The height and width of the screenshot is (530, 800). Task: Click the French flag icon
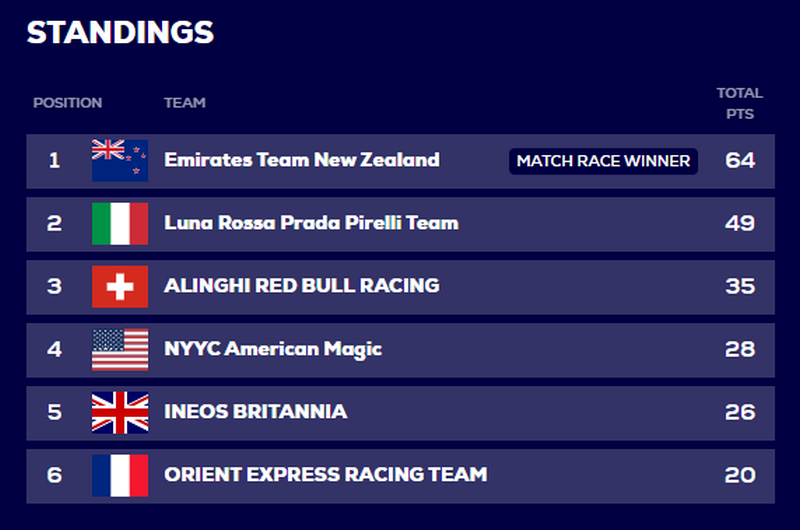click(120, 475)
